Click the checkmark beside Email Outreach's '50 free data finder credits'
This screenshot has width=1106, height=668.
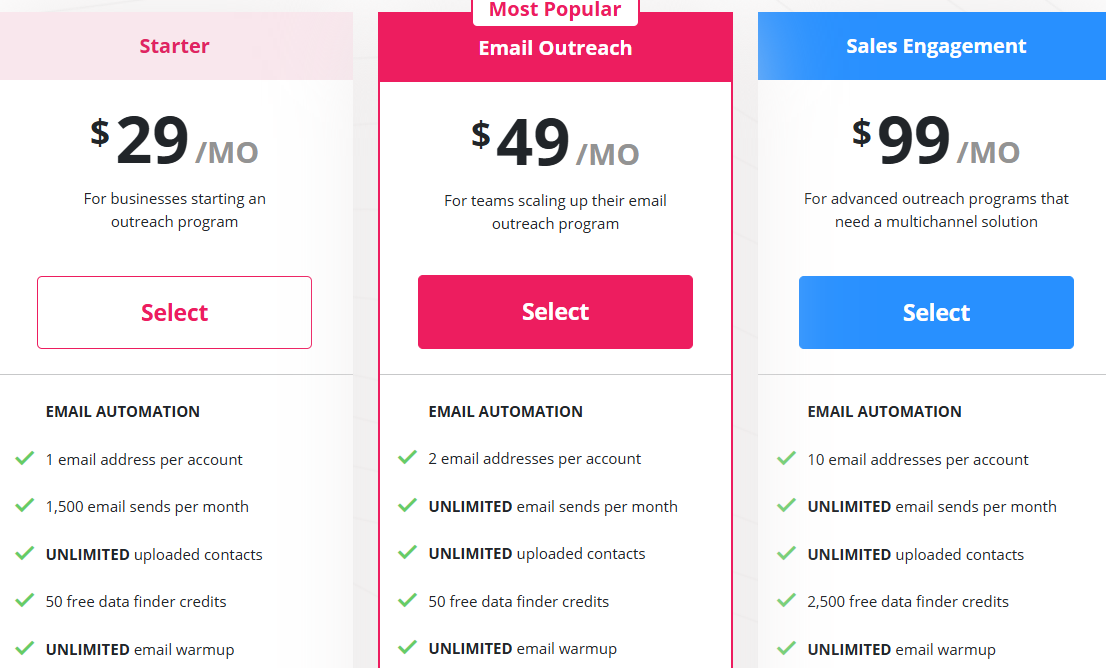coord(407,601)
